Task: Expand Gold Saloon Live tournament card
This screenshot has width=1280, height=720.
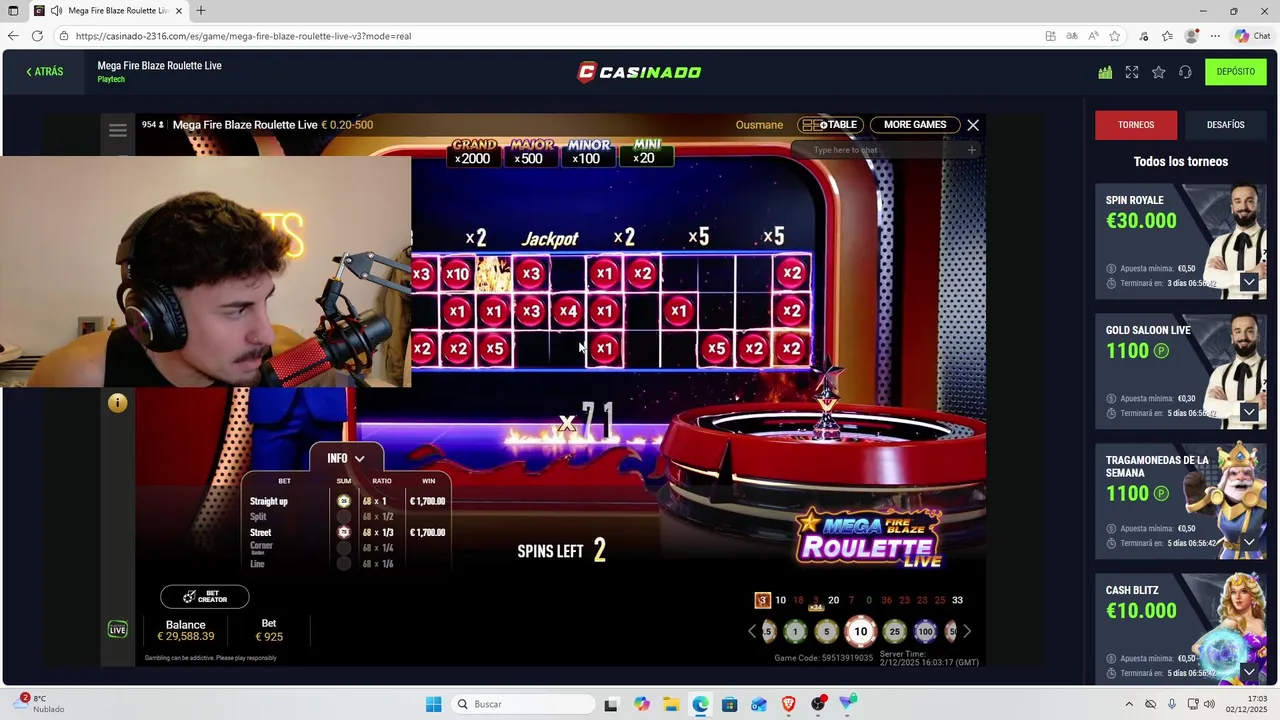Action: pyautogui.click(x=1249, y=412)
